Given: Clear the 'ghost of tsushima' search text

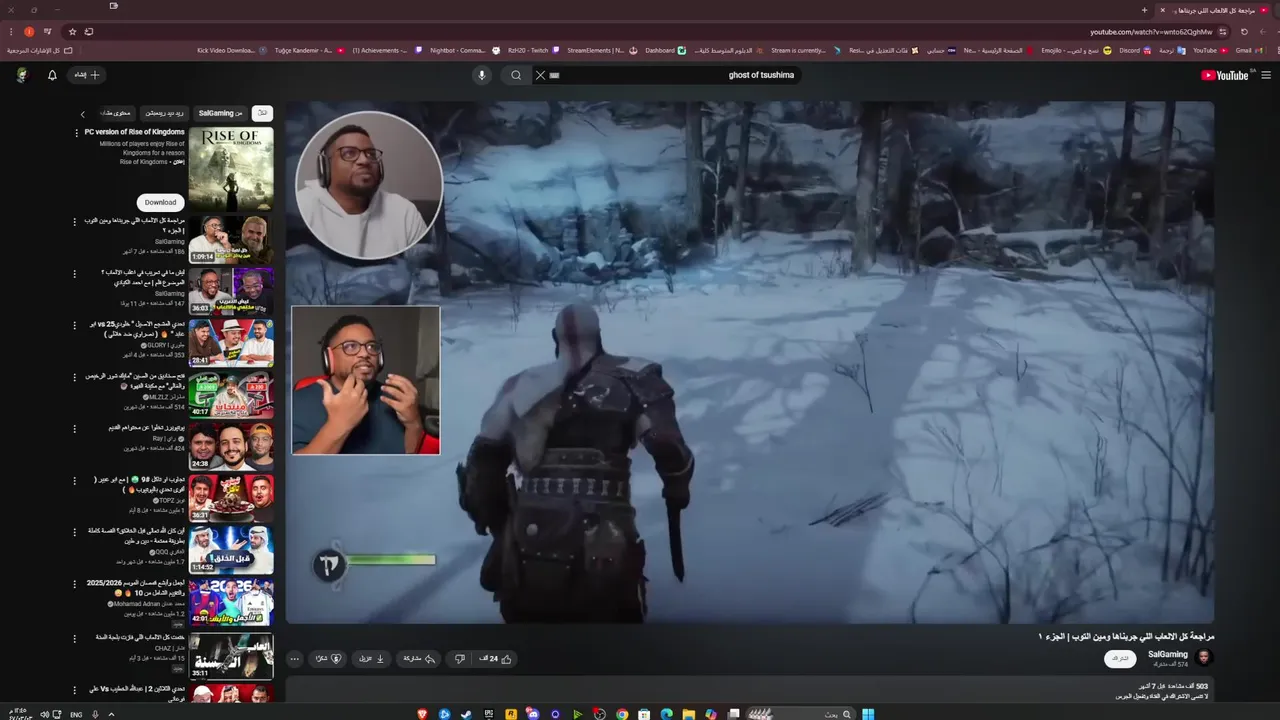Looking at the screenshot, I should tap(540, 75).
